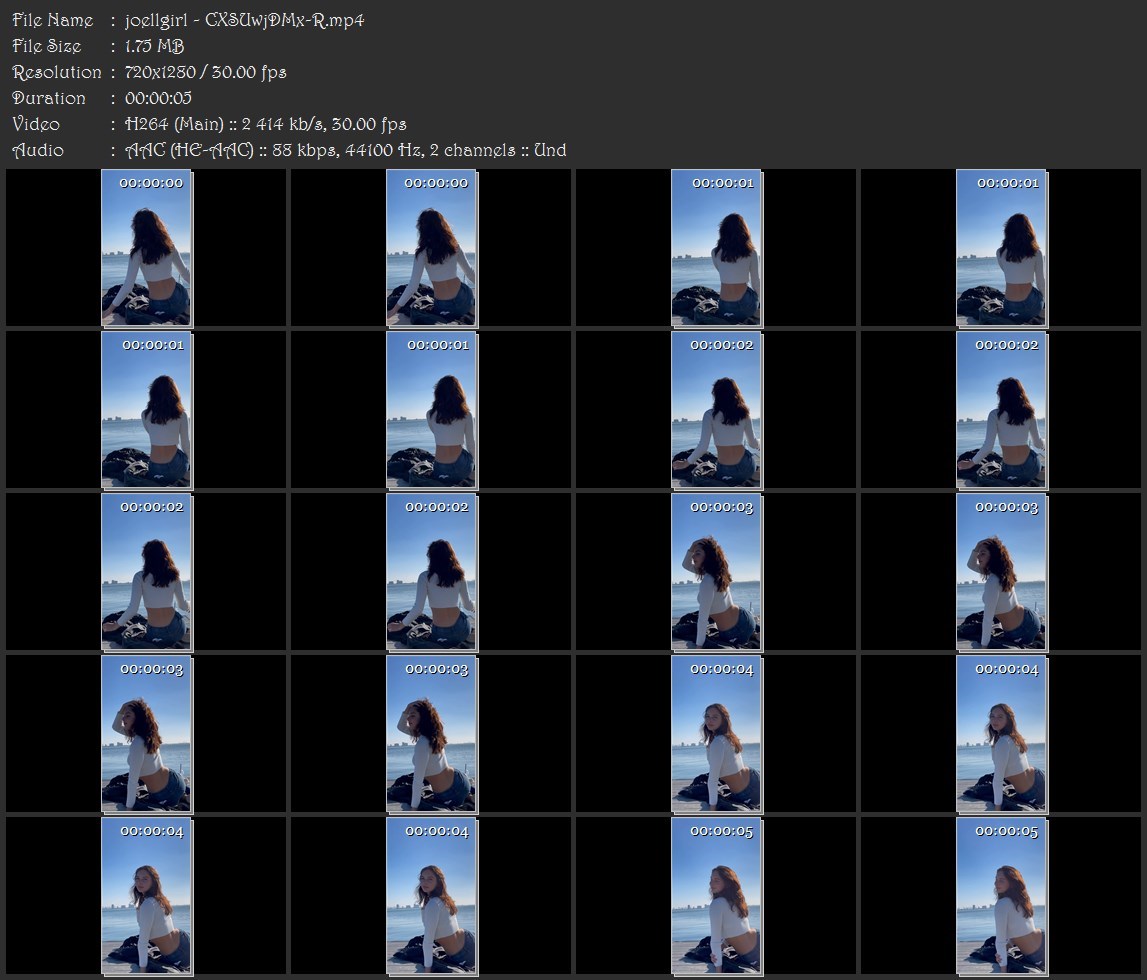
Task: Open the second thumbnail stamped 00:00:00
Action: pyautogui.click(x=432, y=248)
